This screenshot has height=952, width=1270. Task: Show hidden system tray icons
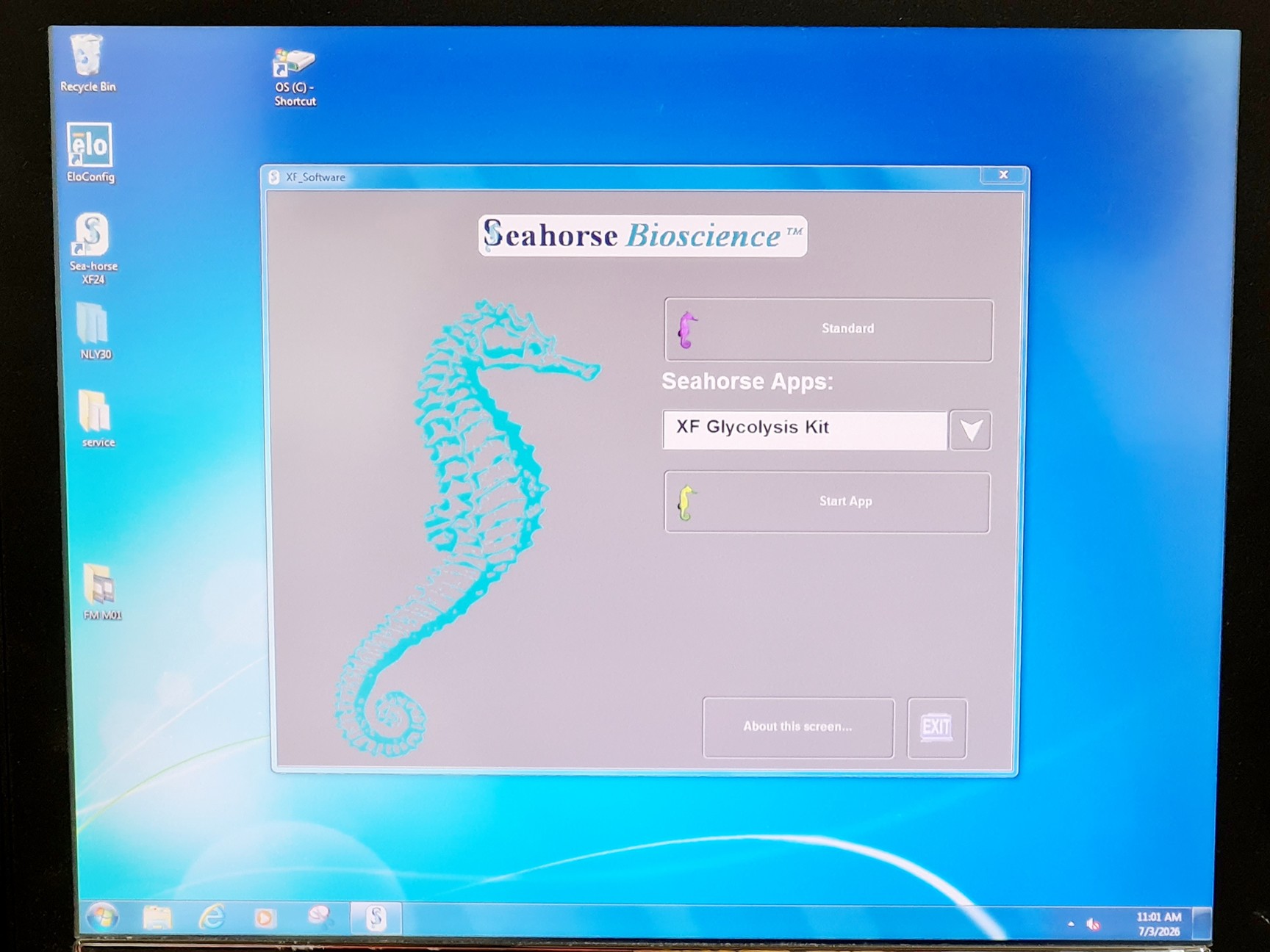click(1071, 924)
